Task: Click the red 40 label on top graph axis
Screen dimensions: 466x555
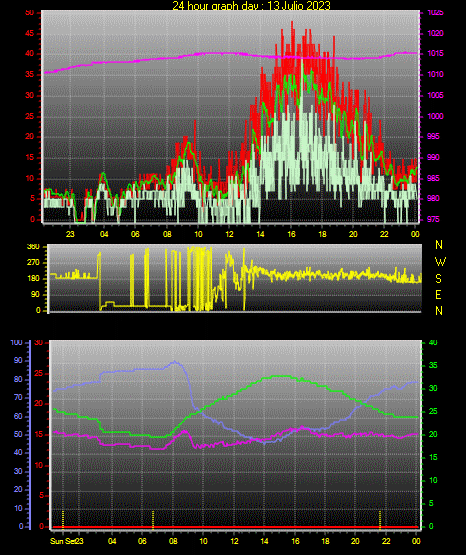Action: point(30,53)
